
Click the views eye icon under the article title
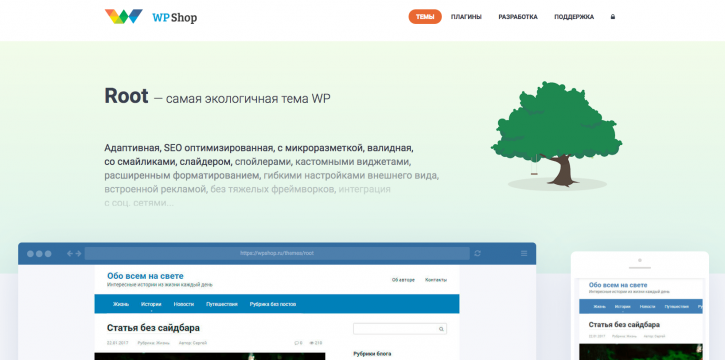[x=312, y=343]
